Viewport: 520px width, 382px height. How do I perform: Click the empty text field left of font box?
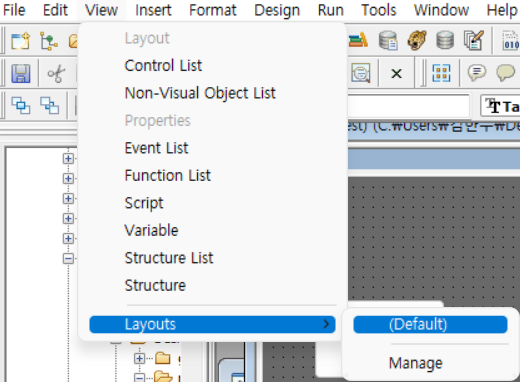pos(409,106)
